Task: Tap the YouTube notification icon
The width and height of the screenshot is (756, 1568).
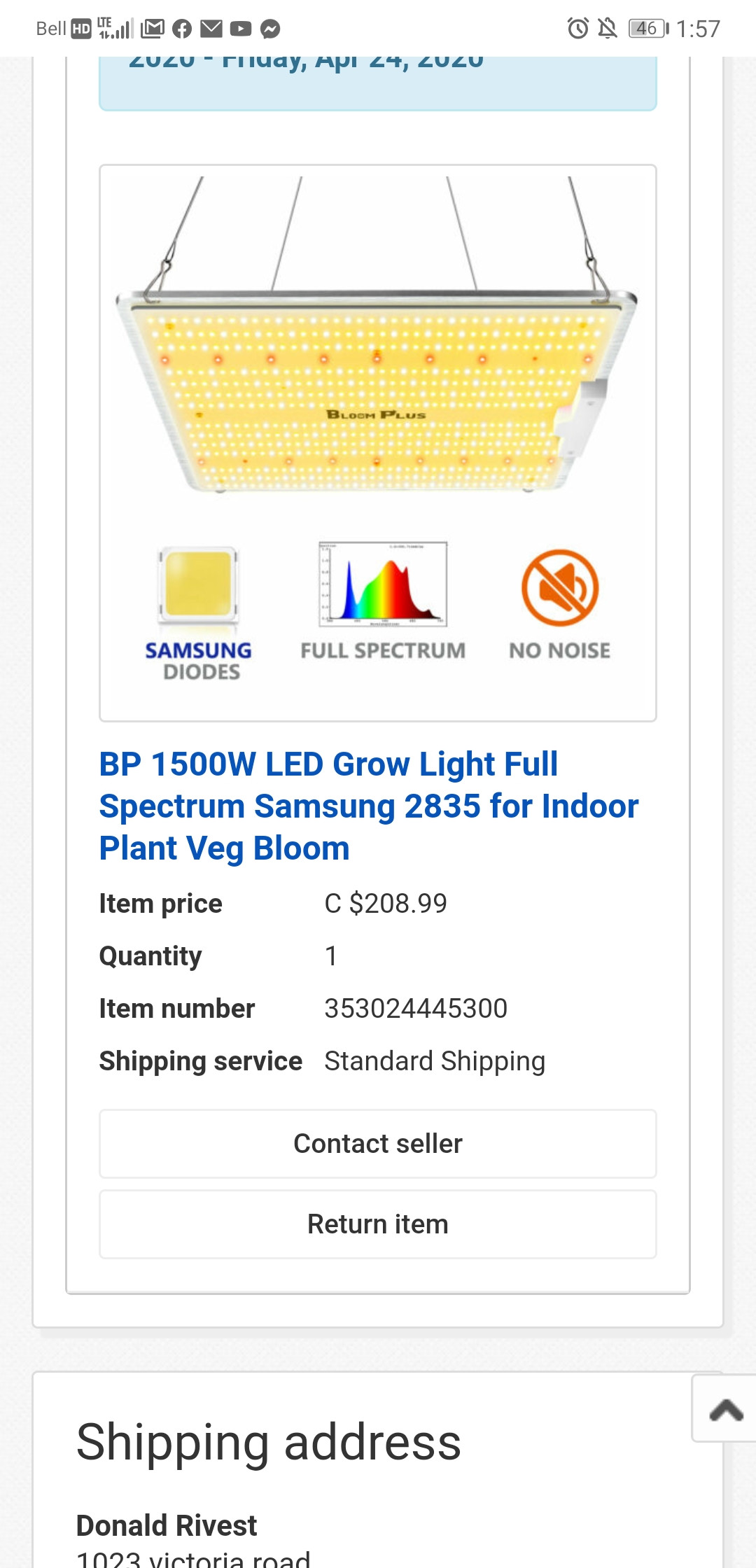Action: tap(241, 29)
